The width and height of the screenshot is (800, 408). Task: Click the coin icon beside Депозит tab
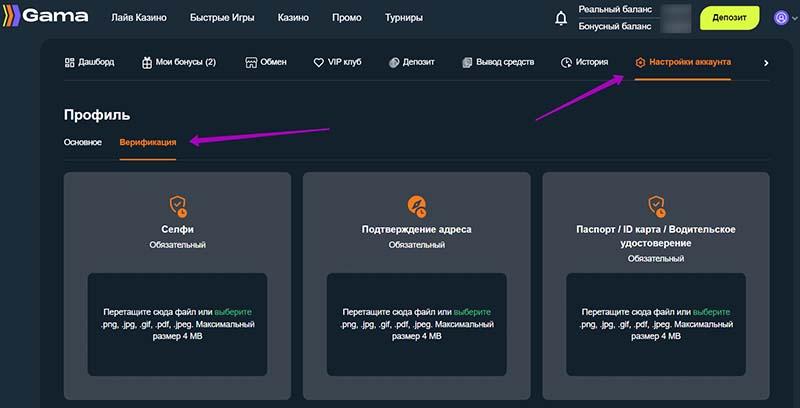click(x=393, y=63)
